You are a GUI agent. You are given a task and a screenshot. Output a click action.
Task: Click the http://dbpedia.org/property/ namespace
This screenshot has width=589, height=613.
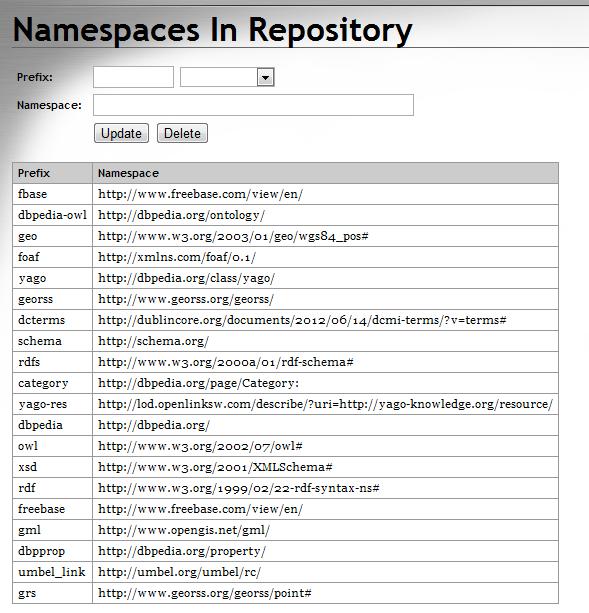coord(182,551)
